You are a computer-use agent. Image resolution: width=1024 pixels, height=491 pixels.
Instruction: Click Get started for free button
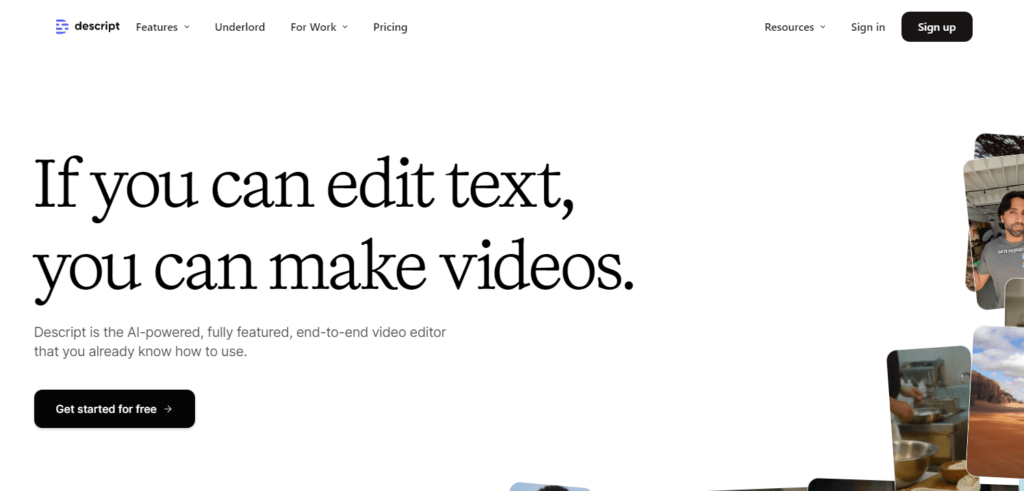[114, 409]
